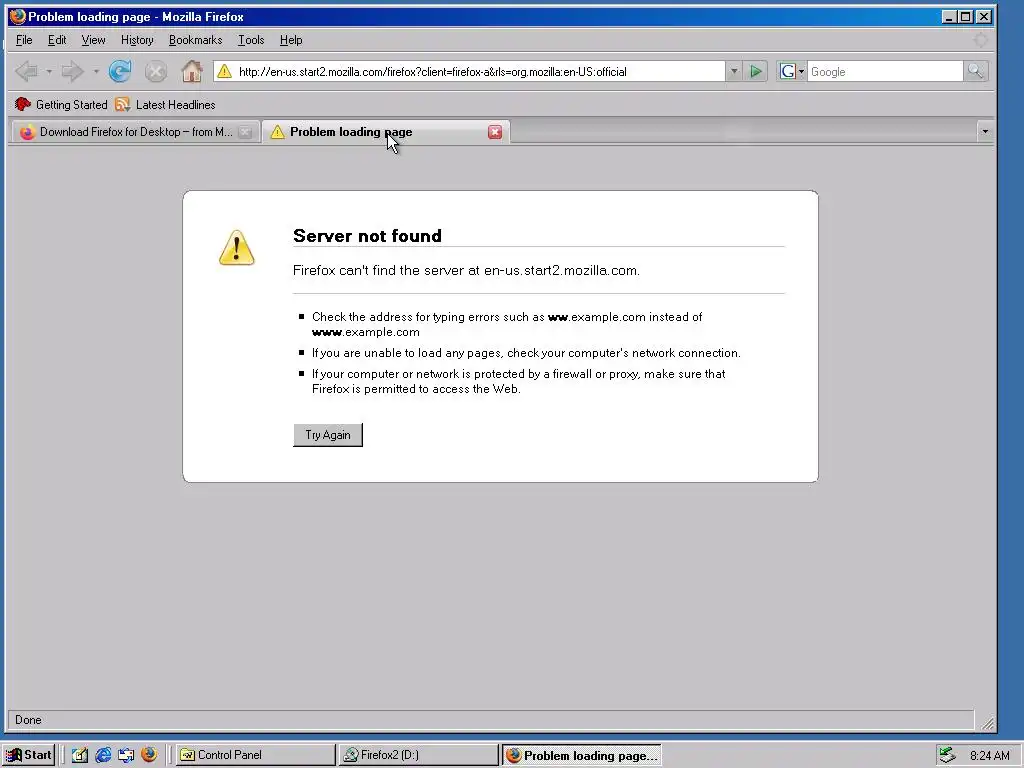The height and width of the screenshot is (768, 1024).
Task: Open the File menu
Action: click(24, 40)
